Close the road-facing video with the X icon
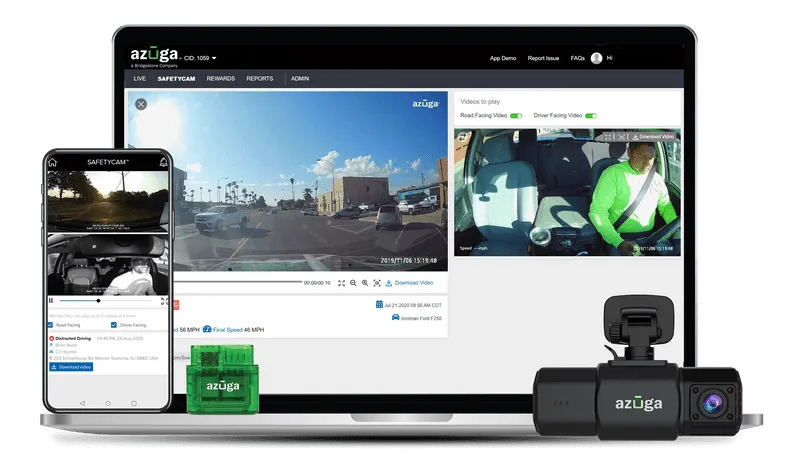The height and width of the screenshot is (460, 800). 141,104
